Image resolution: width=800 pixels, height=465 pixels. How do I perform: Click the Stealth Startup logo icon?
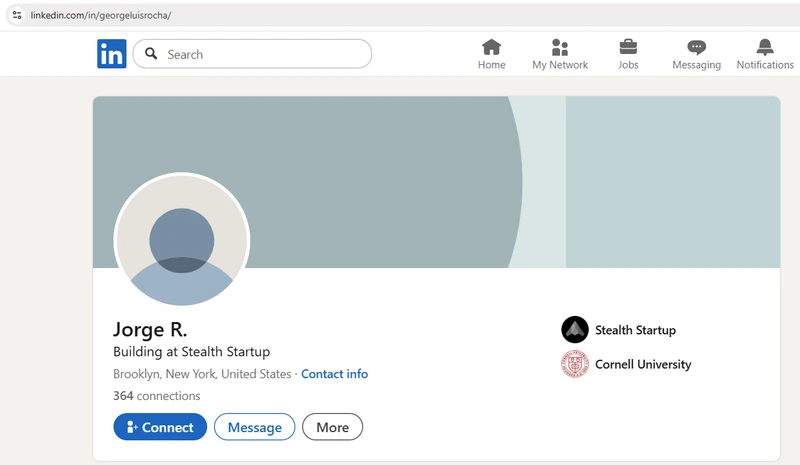pyautogui.click(x=575, y=330)
